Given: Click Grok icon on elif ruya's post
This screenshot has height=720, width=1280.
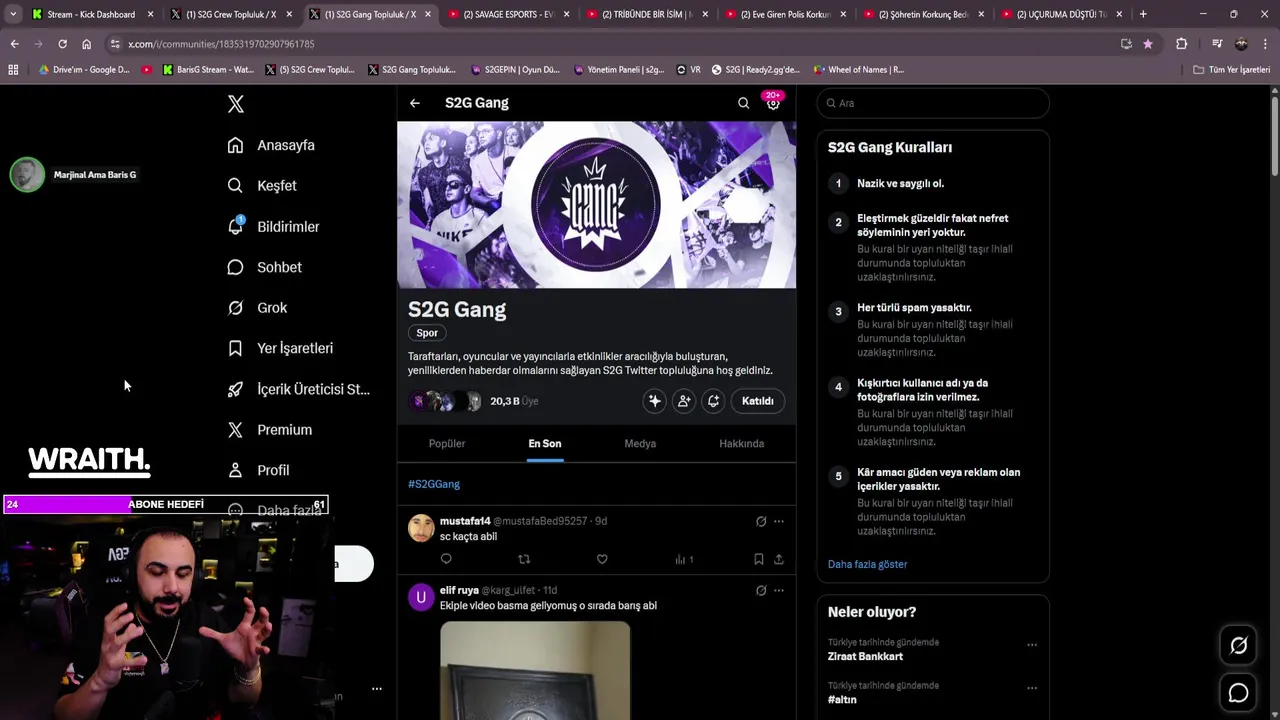Looking at the screenshot, I should [x=761, y=590].
